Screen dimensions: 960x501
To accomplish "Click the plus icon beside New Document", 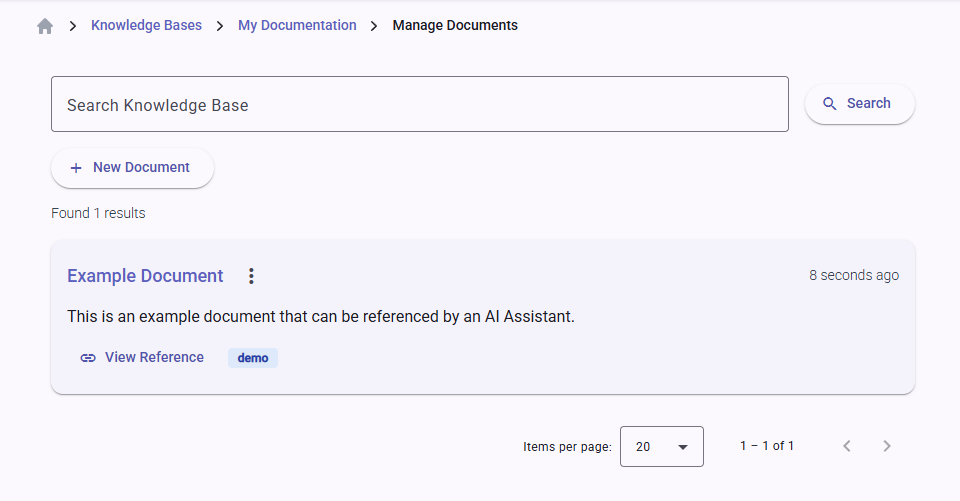I will [x=76, y=168].
